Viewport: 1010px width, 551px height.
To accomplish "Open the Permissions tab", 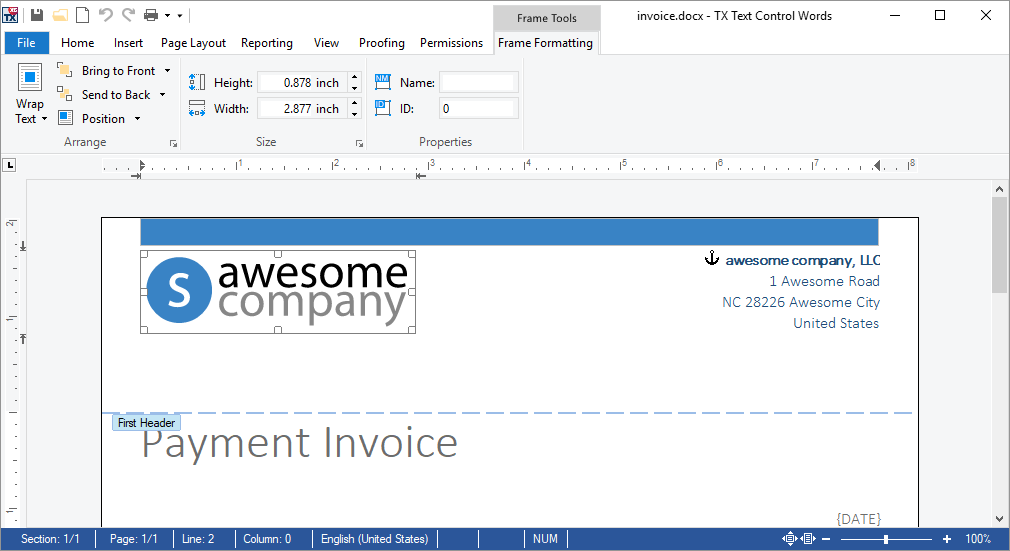I will (452, 43).
